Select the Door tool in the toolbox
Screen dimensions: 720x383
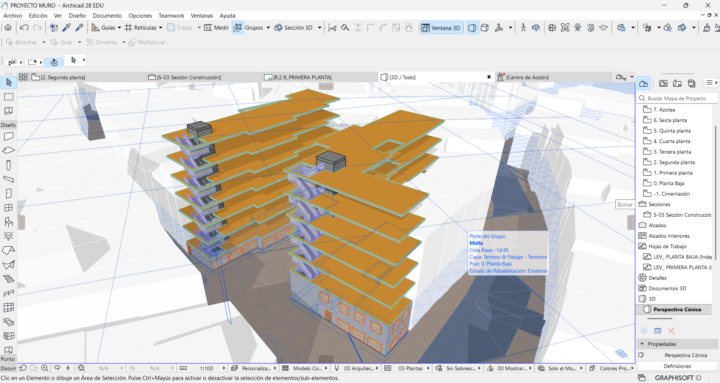click(8, 193)
